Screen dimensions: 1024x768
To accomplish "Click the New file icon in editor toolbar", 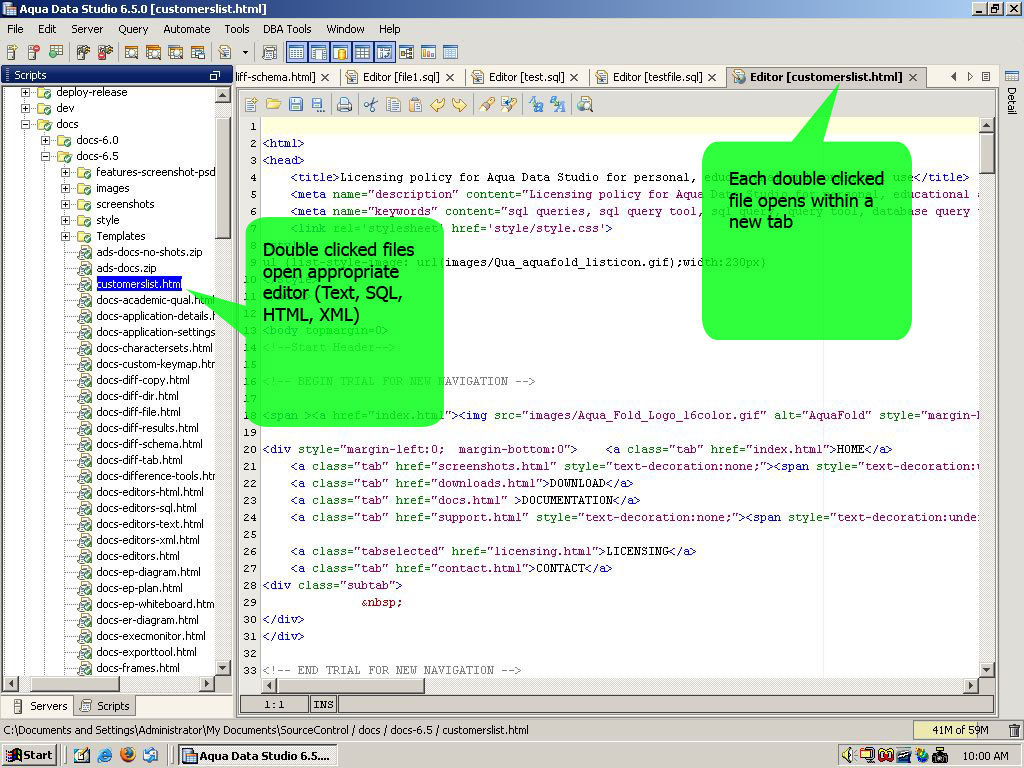I will click(251, 104).
